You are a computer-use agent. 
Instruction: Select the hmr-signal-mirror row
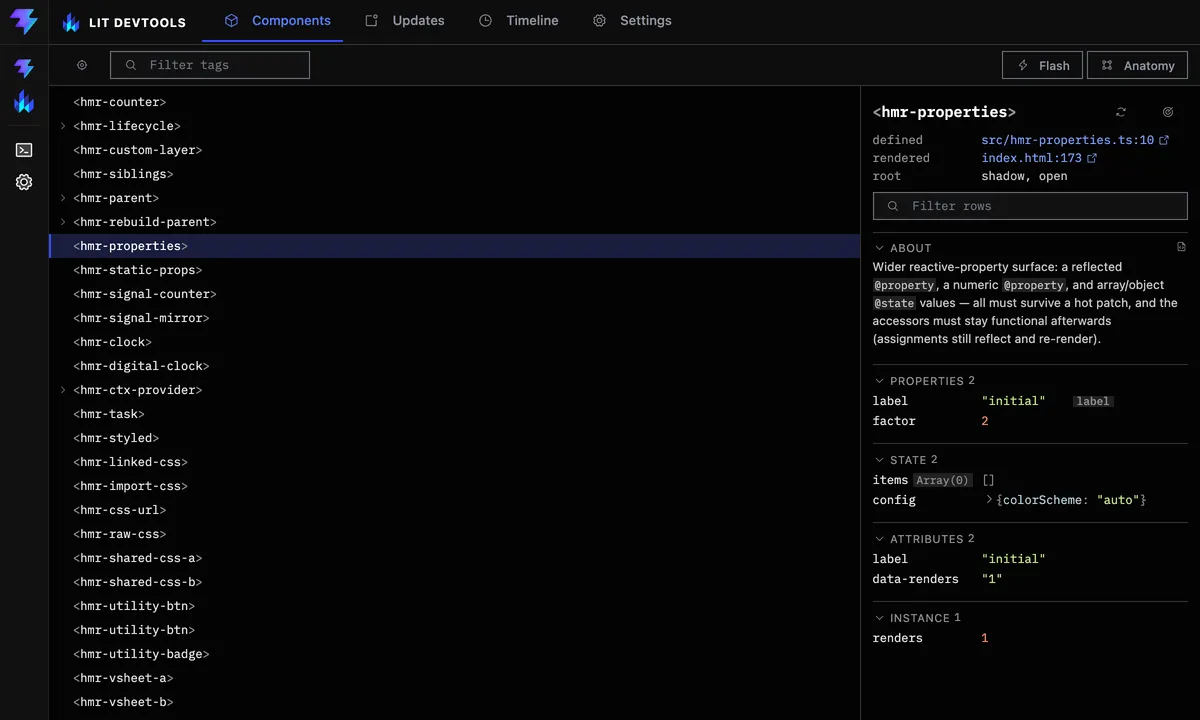click(455, 318)
